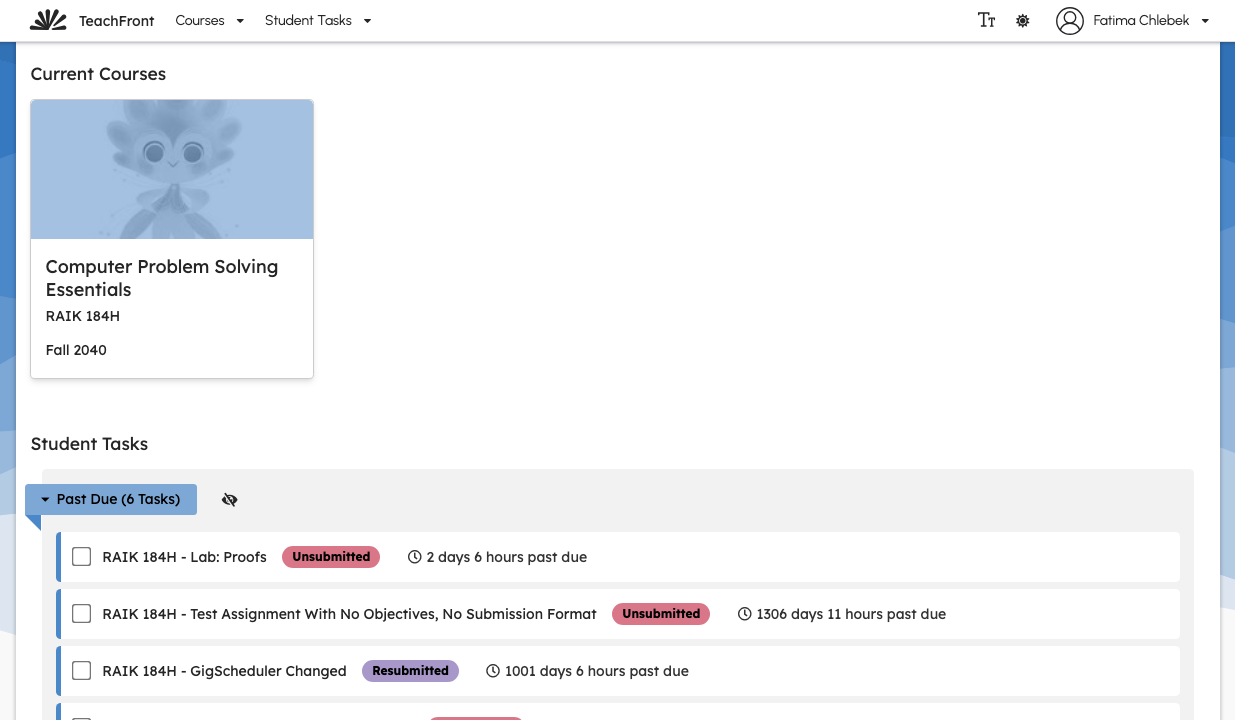Open the RAIK 184H - Lab: Proofs task
The image size is (1235, 720).
185,557
